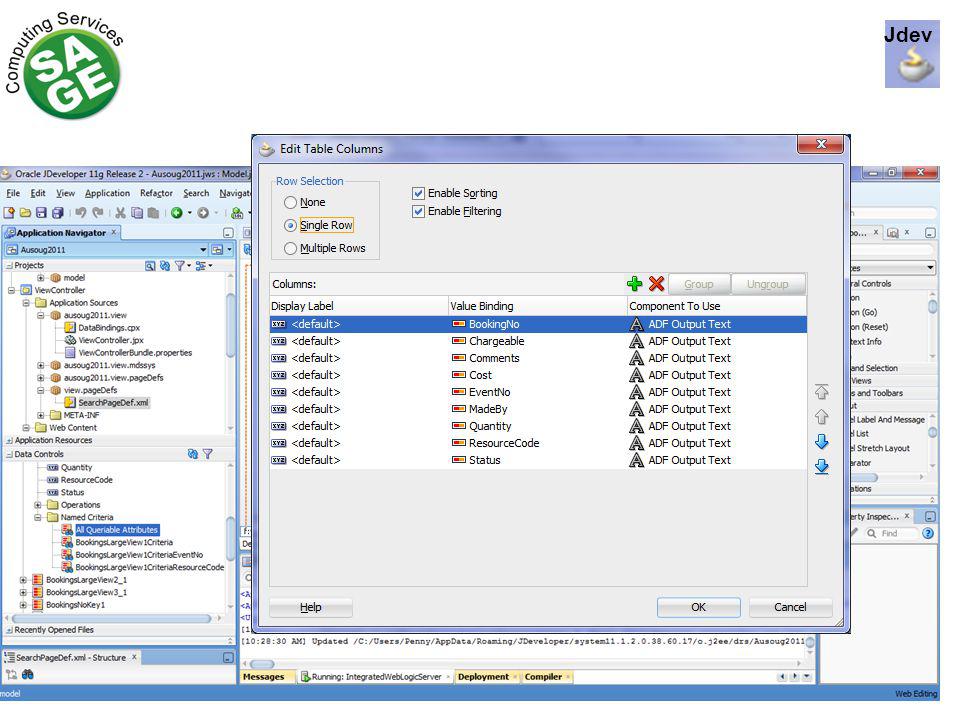Click the Cancel button in dialog
Image resolution: width=960 pixels, height=720 pixels.
(x=790, y=607)
